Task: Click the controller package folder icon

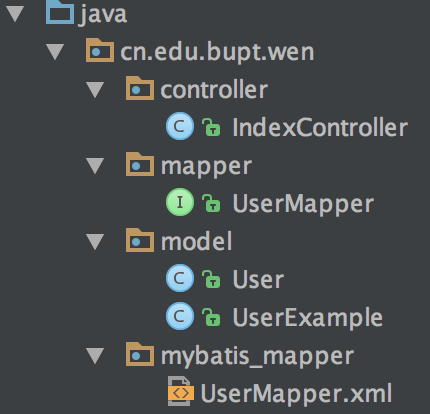Action: pyautogui.click(x=140, y=88)
